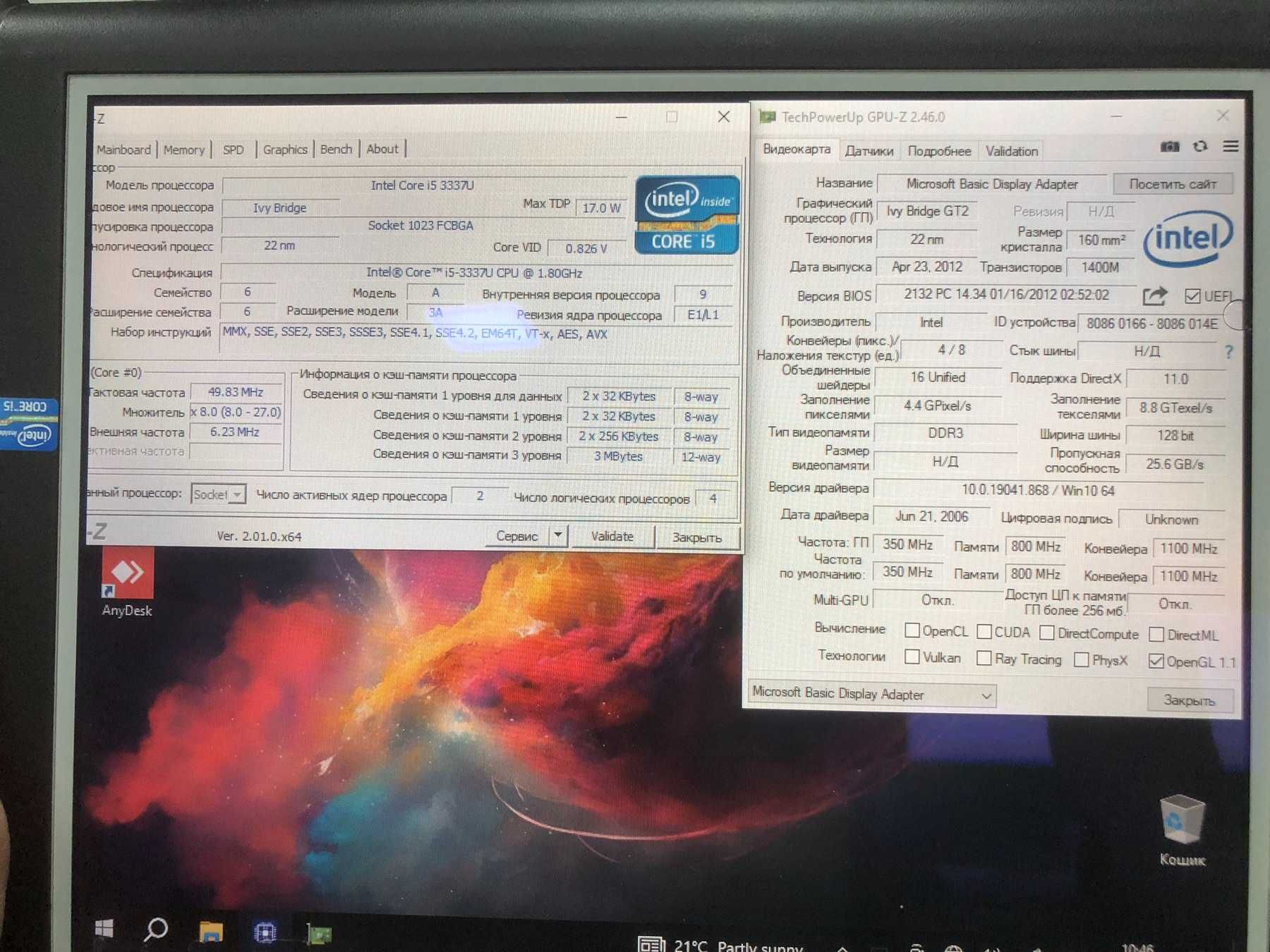Toggle the Ray Tracing checkbox
1270x952 pixels.
(984, 659)
